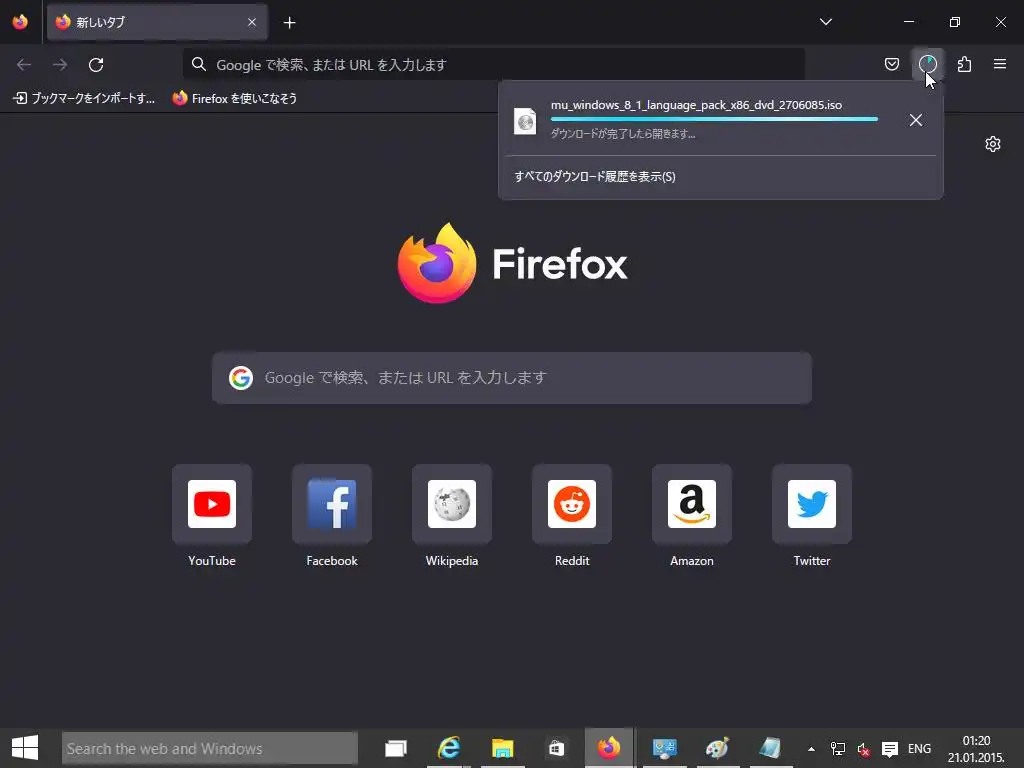Open the notepad-style taskbar icon
Image resolution: width=1024 pixels, height=768 pixels.
(771, 748)
